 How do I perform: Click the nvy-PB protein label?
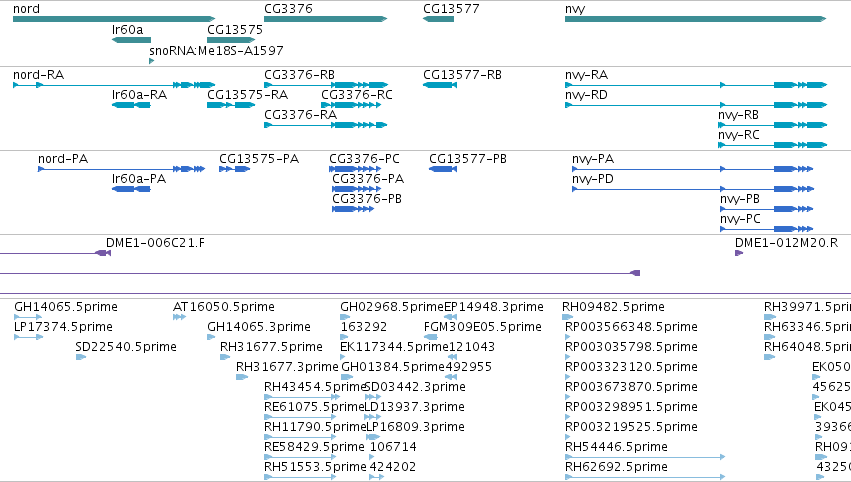point(740,199)
